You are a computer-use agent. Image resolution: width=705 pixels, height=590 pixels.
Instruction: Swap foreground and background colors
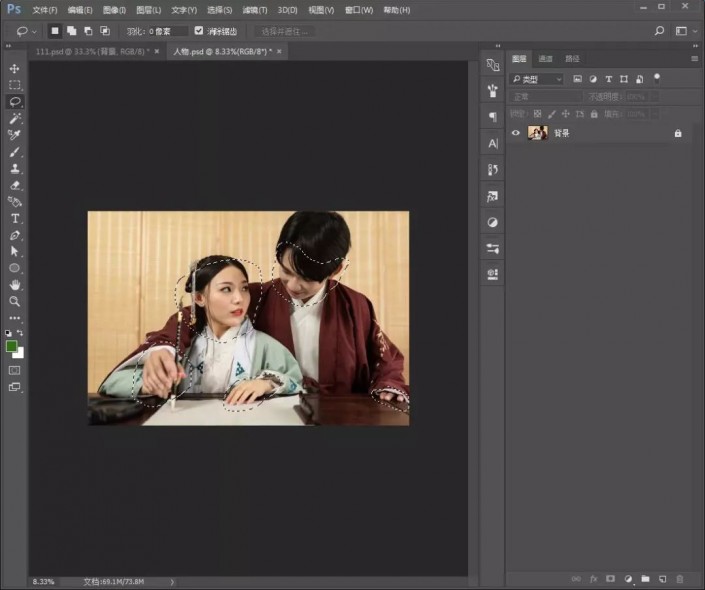click(20, 333)
